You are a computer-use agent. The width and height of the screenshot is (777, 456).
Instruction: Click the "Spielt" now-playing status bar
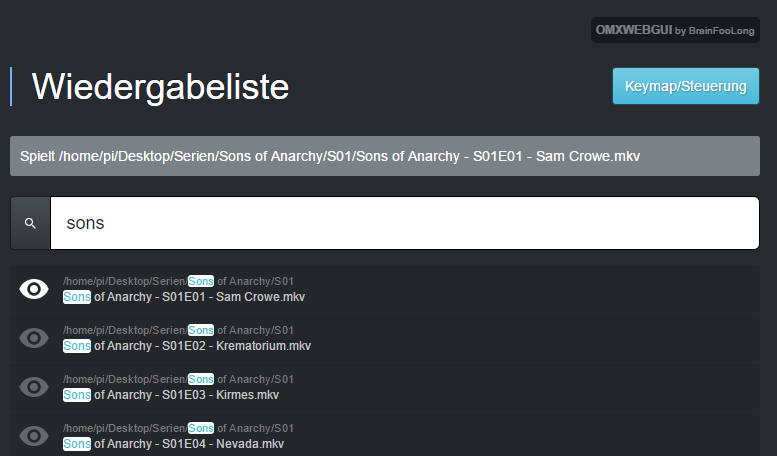[385, 157]
